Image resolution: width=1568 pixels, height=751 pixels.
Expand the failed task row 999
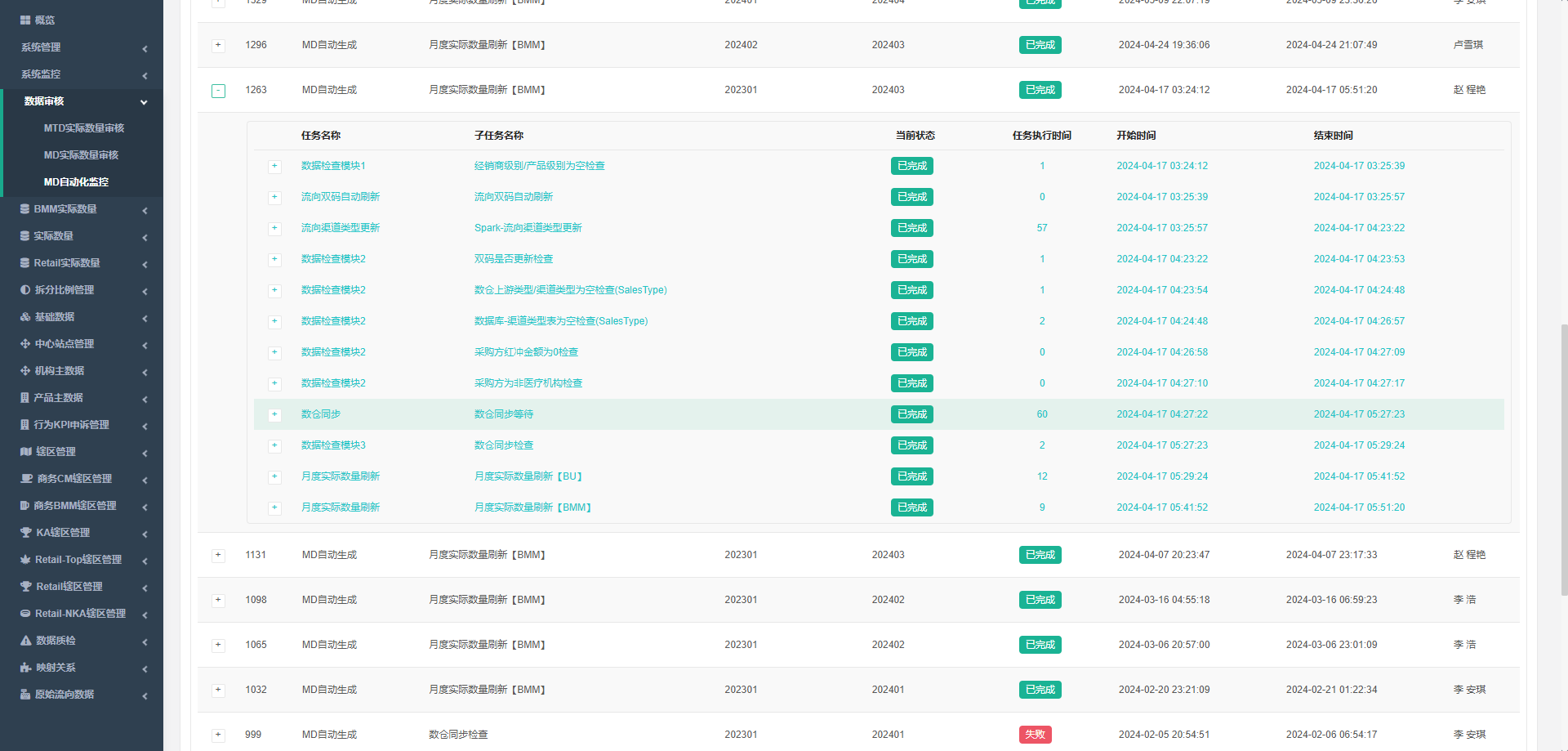(x=218, y=735)
